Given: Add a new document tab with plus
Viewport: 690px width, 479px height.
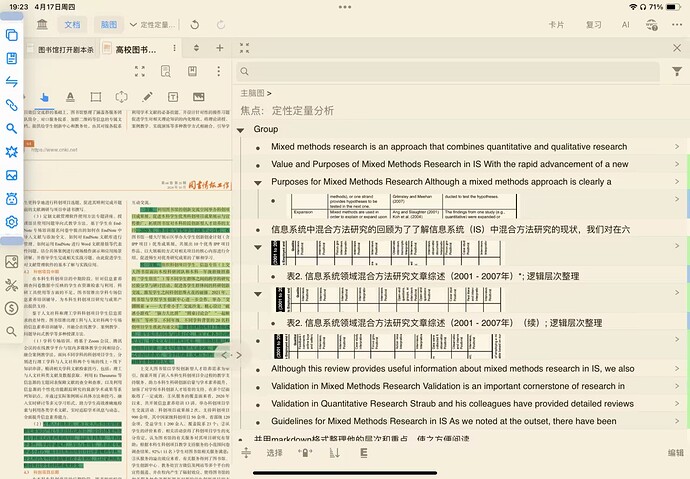Looking at the screenshot, I should tap(220, 48).
